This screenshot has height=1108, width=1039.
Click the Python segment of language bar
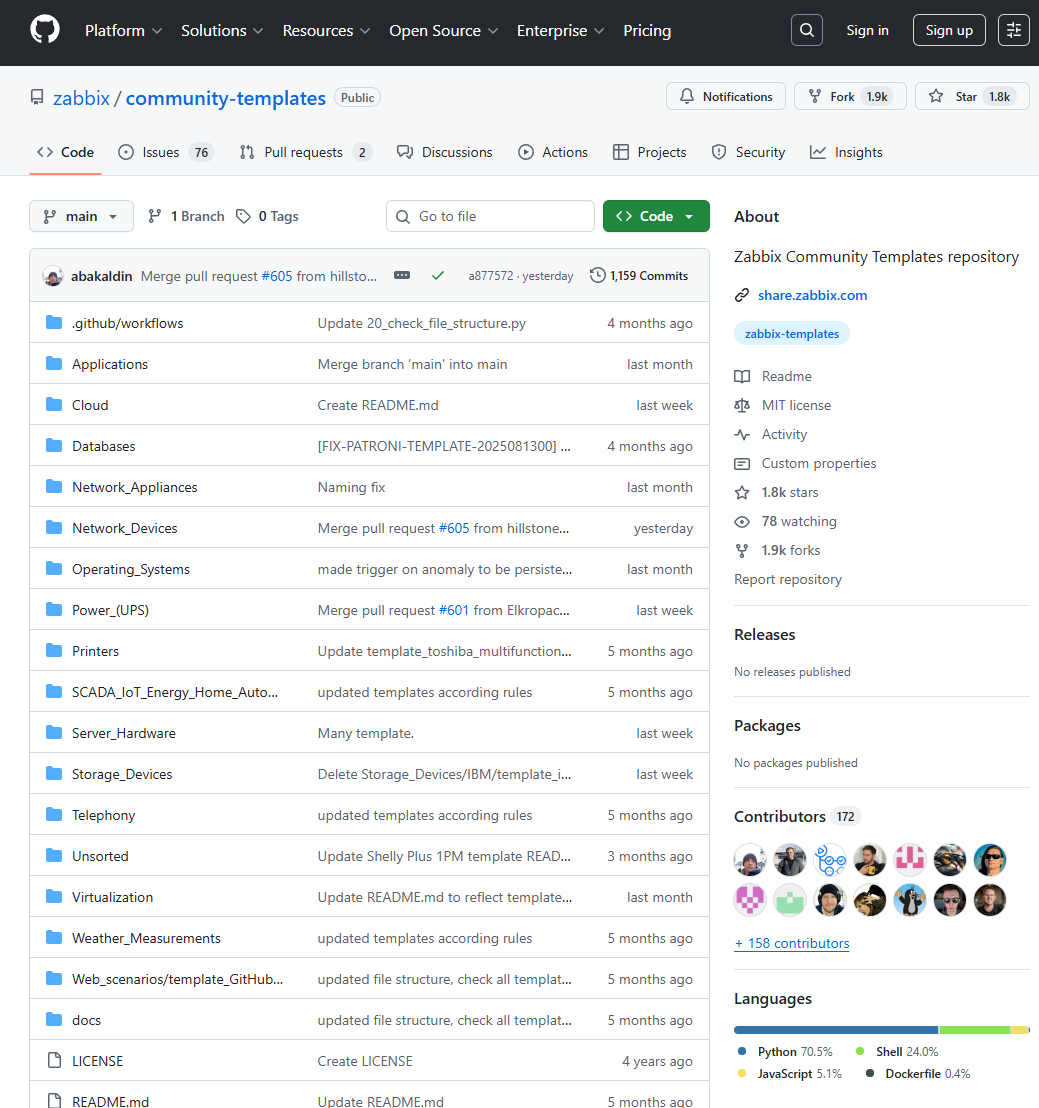click(835, 1029)
